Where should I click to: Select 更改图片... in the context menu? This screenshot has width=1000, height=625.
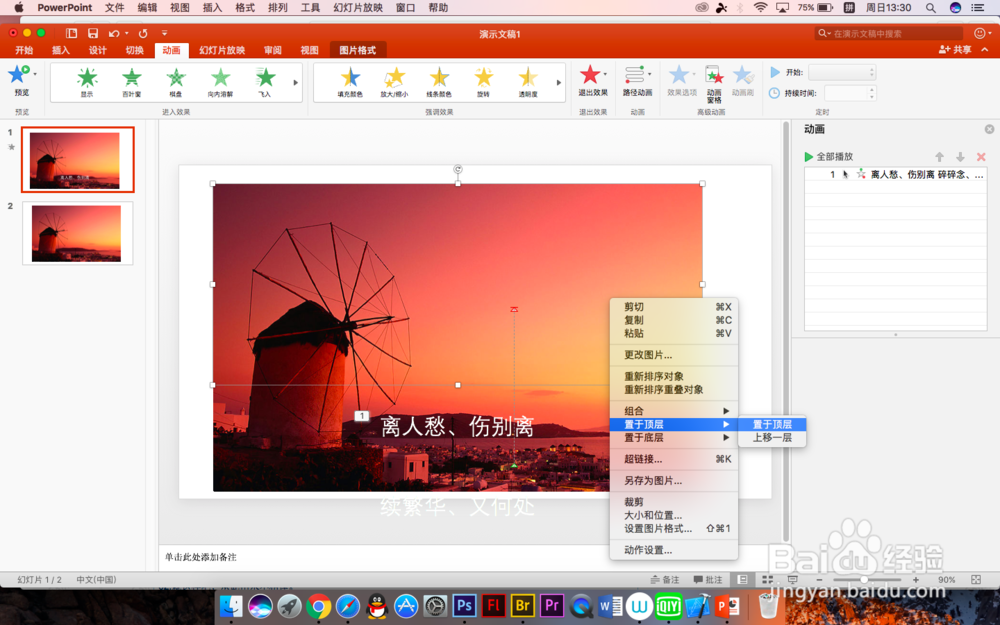pyautogui.click(x=673, y=355)
